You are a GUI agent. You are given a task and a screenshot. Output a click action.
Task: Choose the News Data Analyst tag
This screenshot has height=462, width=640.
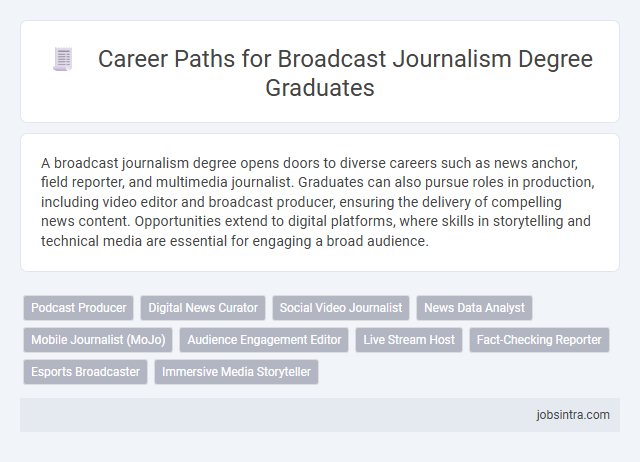[474, 308]
